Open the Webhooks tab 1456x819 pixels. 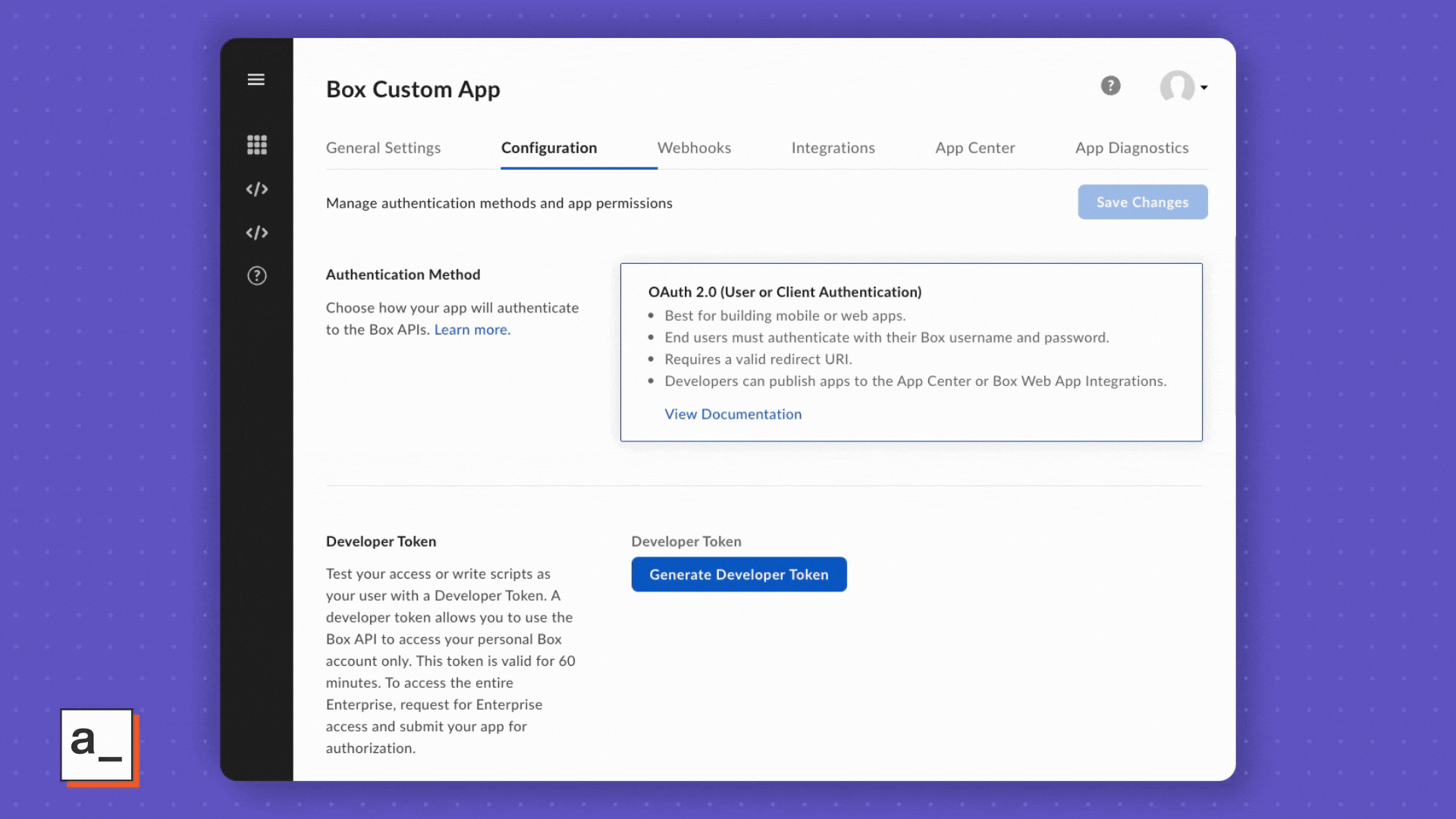click(x=694, y=148)
